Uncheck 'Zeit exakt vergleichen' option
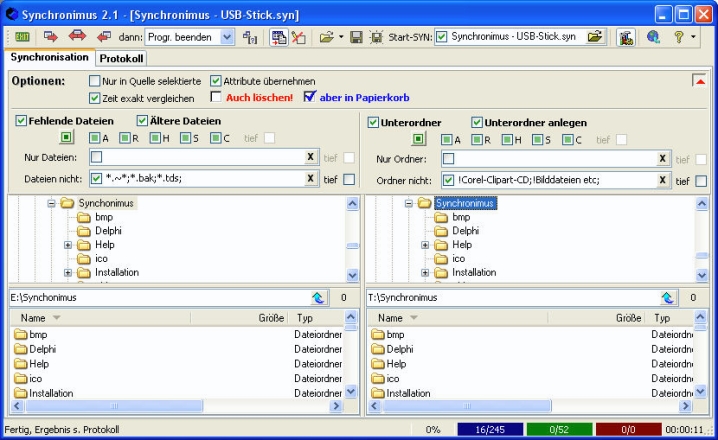Screen dimensions: 718x440 click(x=95, y=98)
